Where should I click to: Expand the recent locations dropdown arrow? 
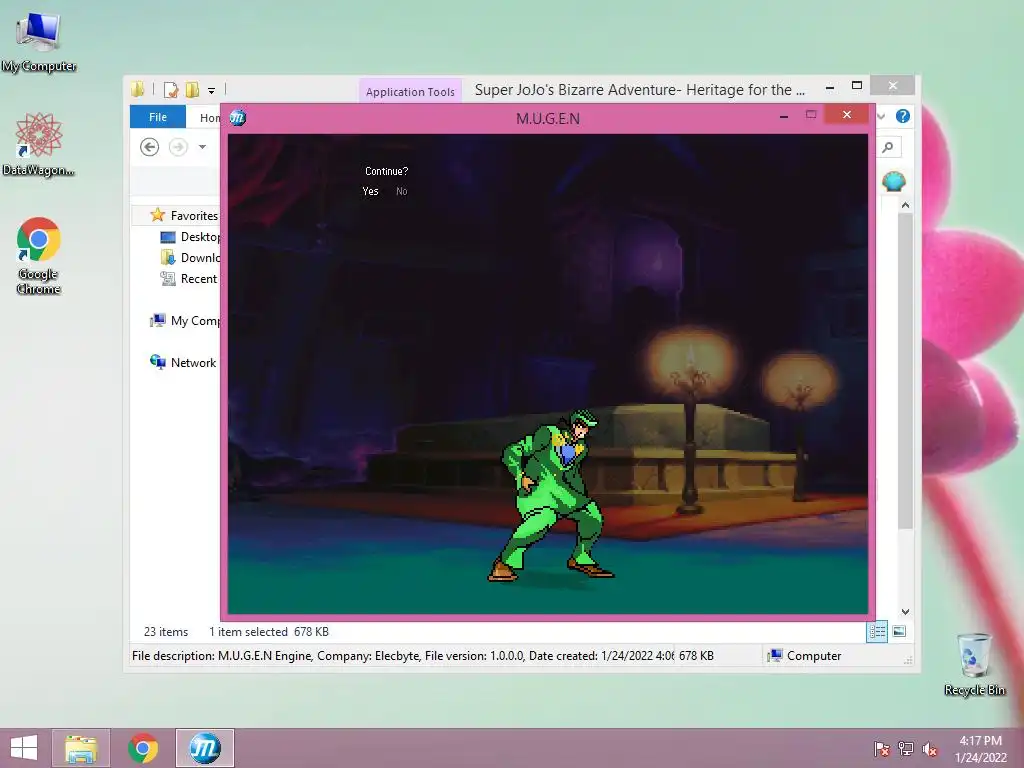tap(202, 147)
